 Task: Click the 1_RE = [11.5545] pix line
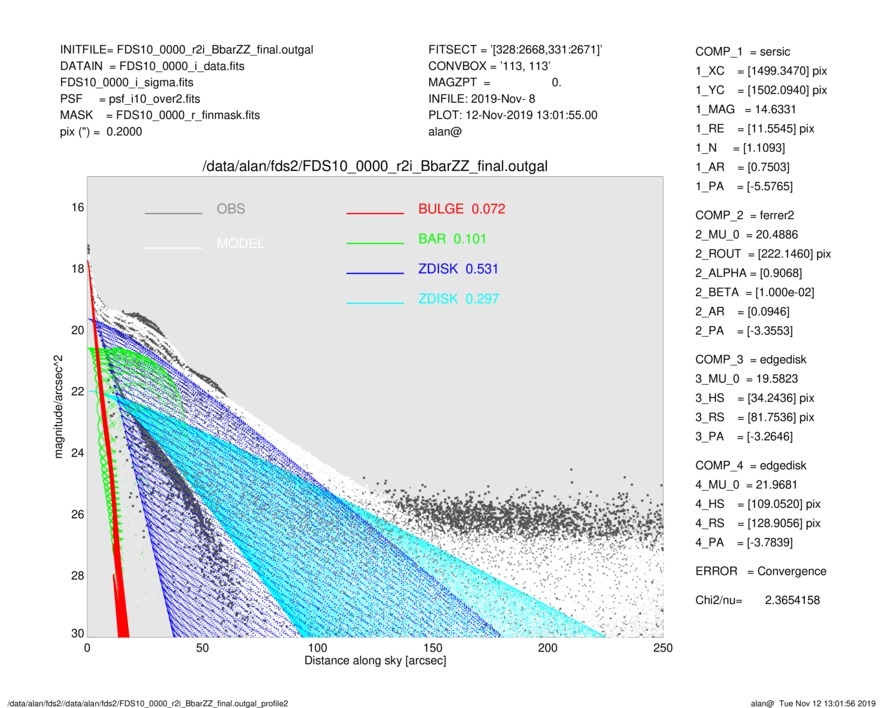point(755,129)
